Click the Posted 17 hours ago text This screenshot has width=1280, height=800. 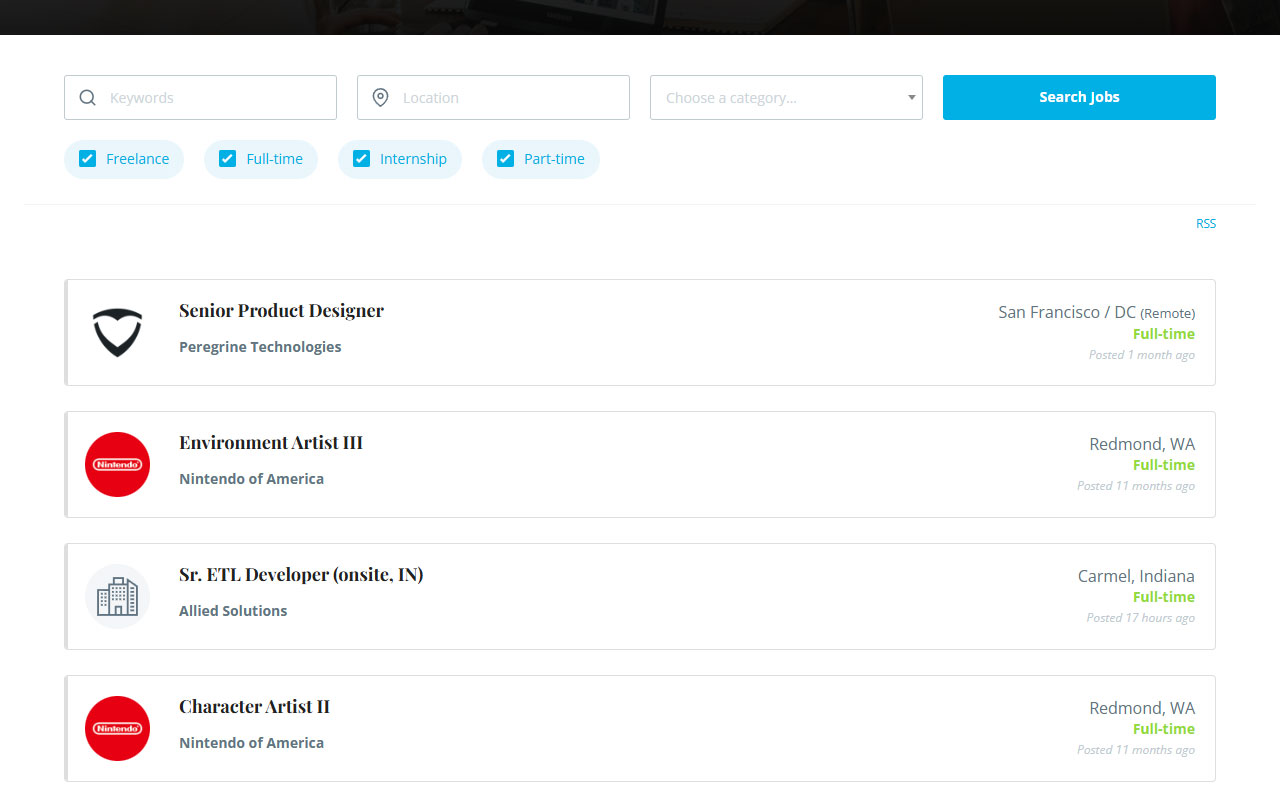point(1141,618)
